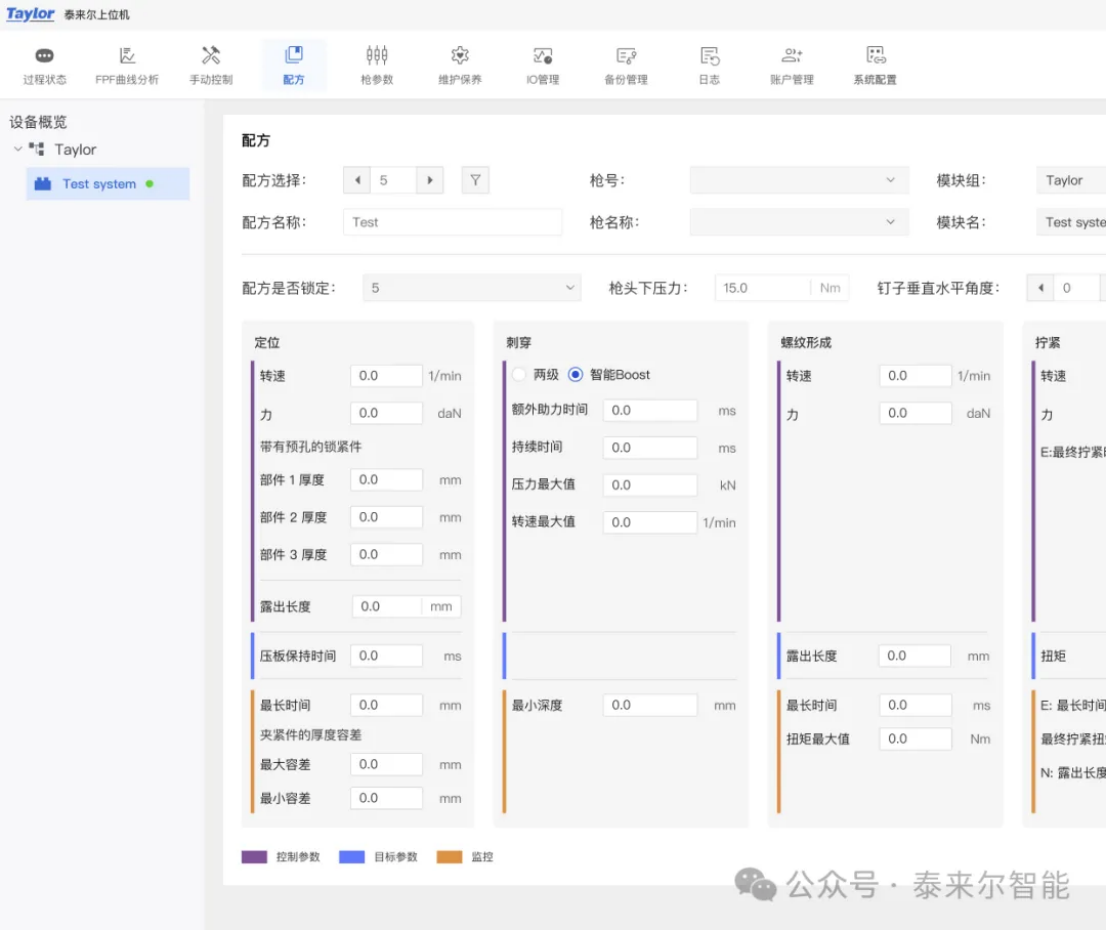Image resolution: width=1106 pixels, height=930 pixels.
Task: Select the 智能Boost radio button
Action: coord(575,375)
